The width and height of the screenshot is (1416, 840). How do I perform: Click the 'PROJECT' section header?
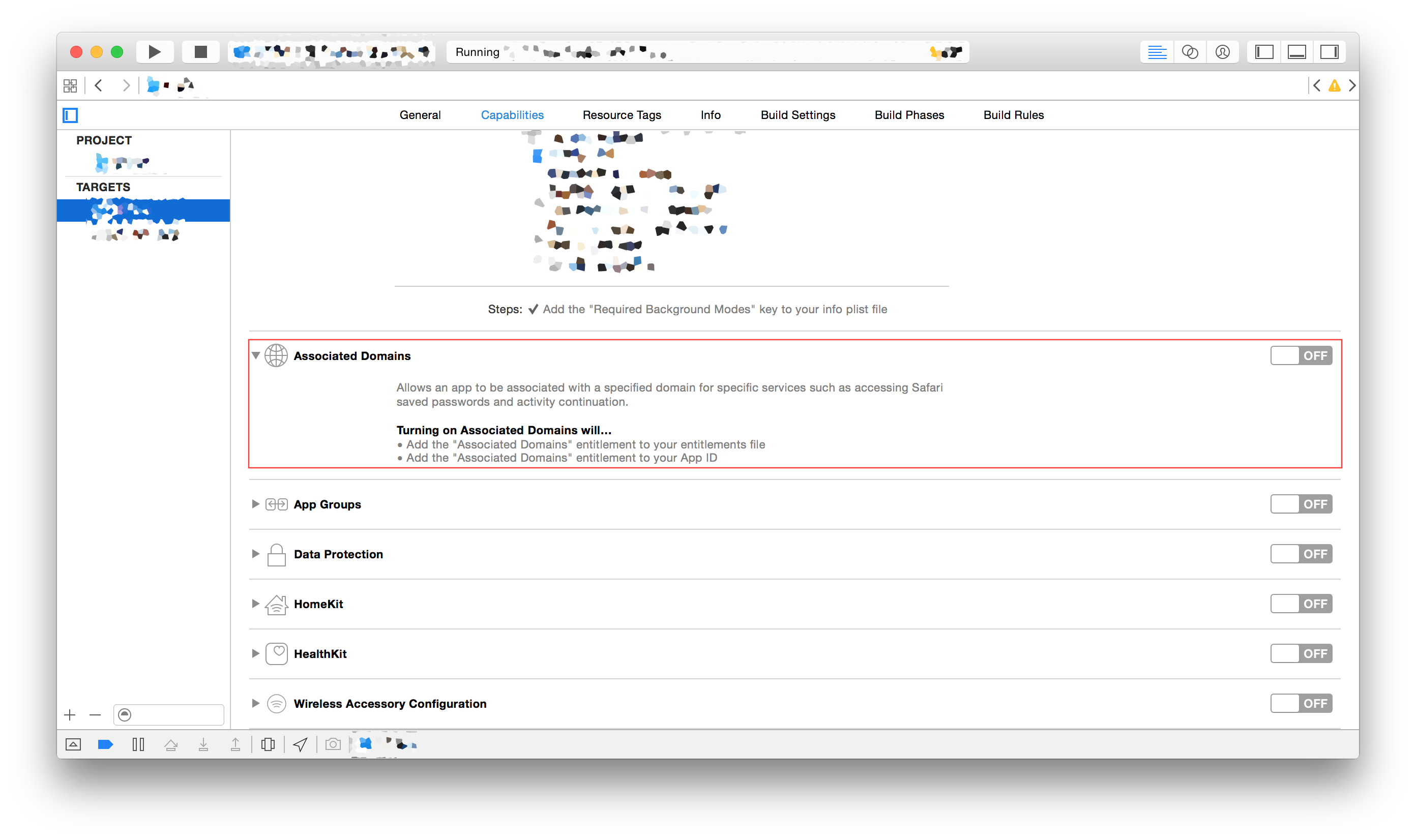104,140
